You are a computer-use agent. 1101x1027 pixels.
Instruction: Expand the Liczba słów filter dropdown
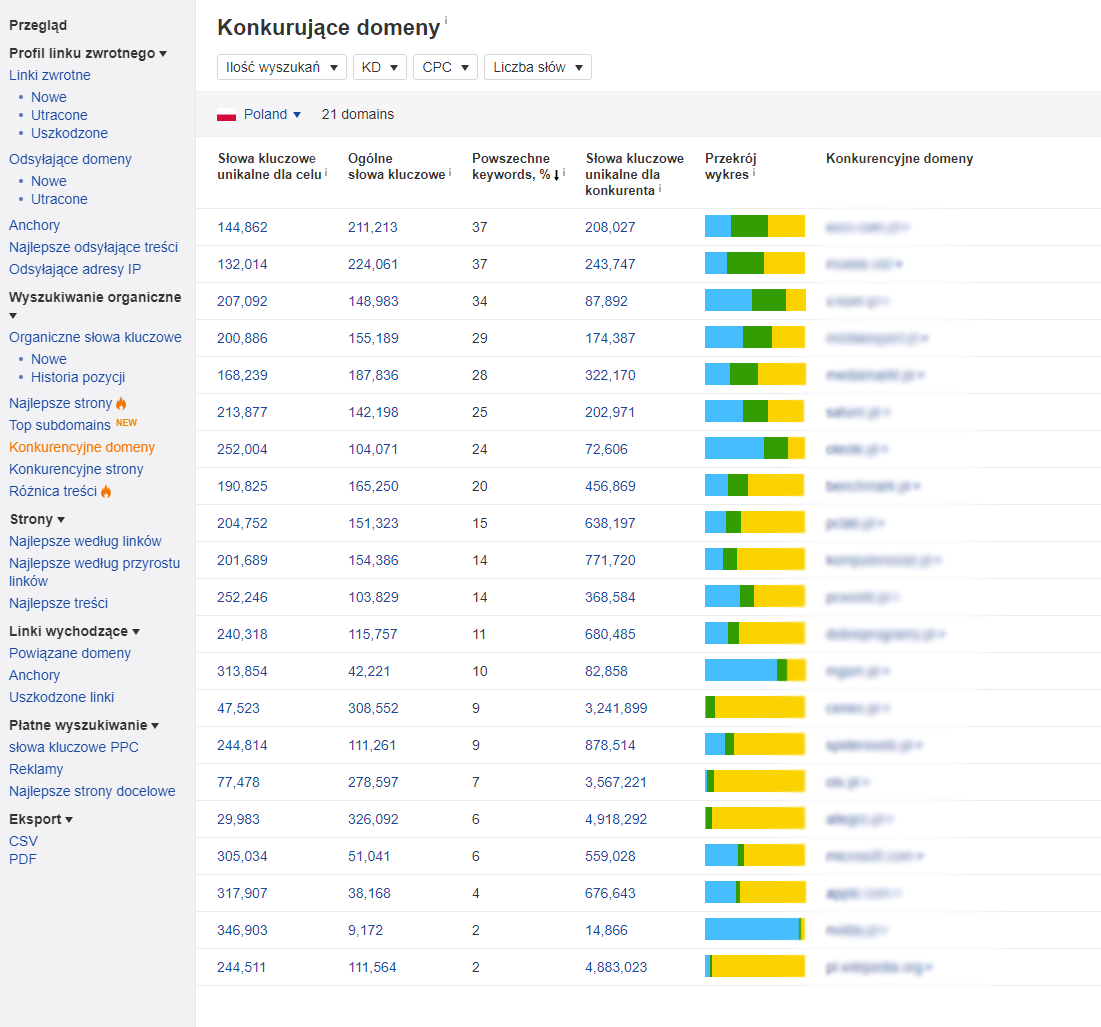tap(537, 67)
